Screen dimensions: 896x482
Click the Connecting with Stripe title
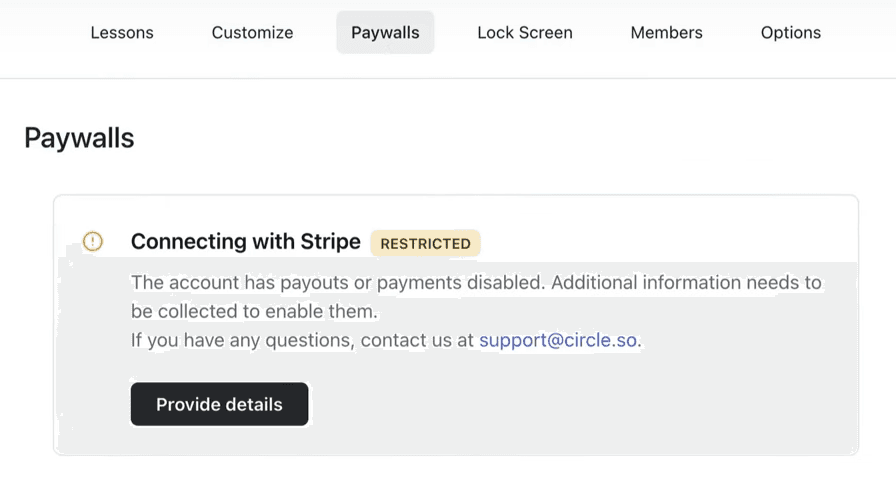tap(245, 241)
